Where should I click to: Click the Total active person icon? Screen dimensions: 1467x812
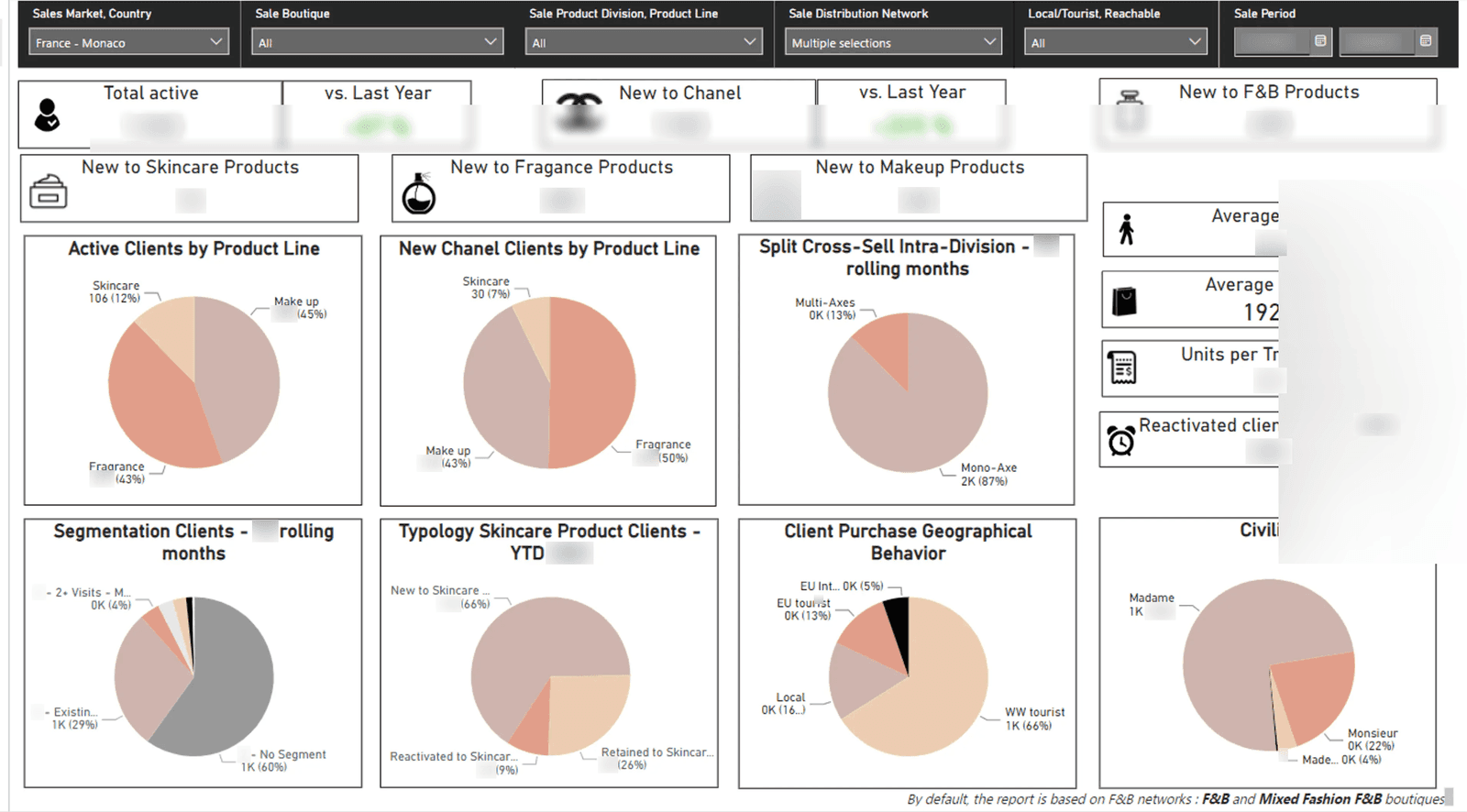[x=47, y=115]
